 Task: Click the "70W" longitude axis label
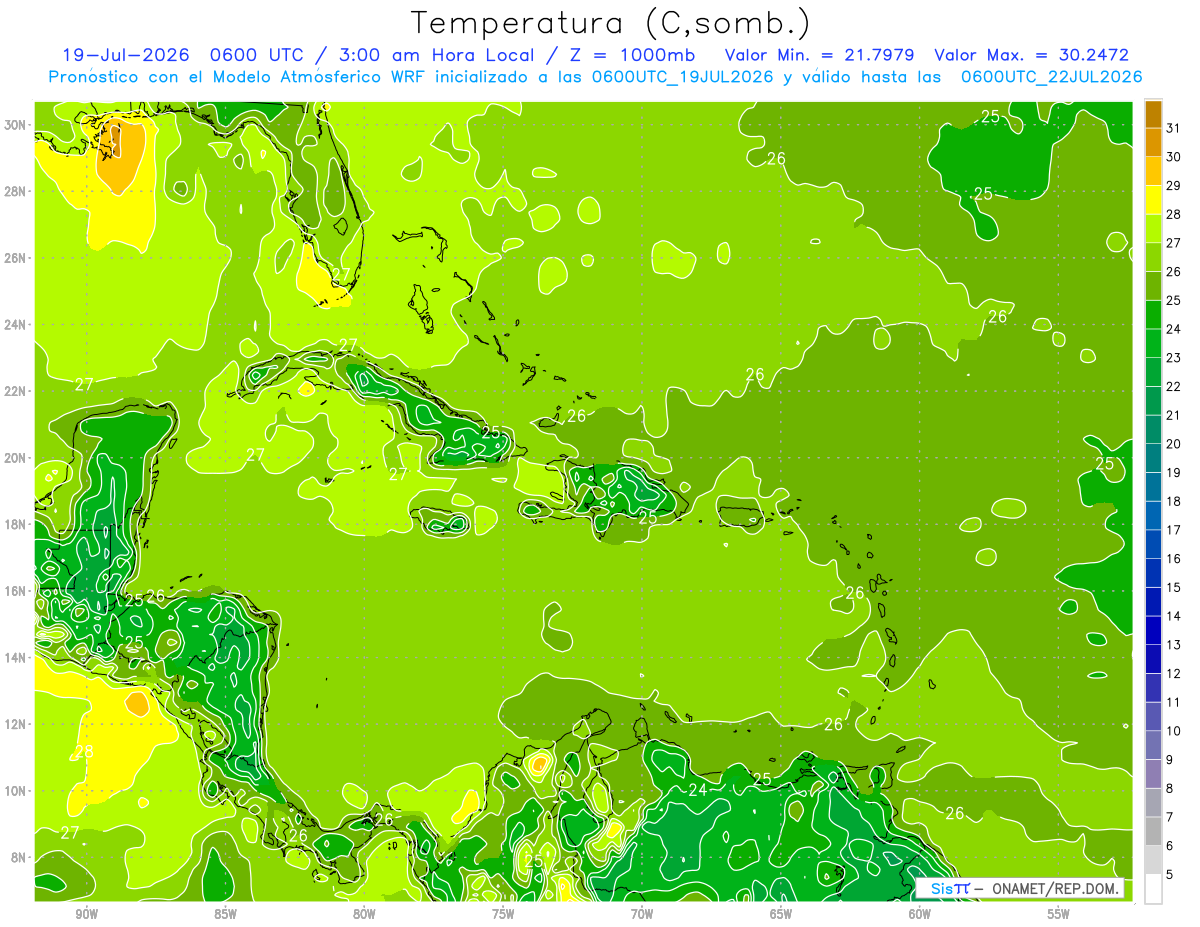[642, 914]
